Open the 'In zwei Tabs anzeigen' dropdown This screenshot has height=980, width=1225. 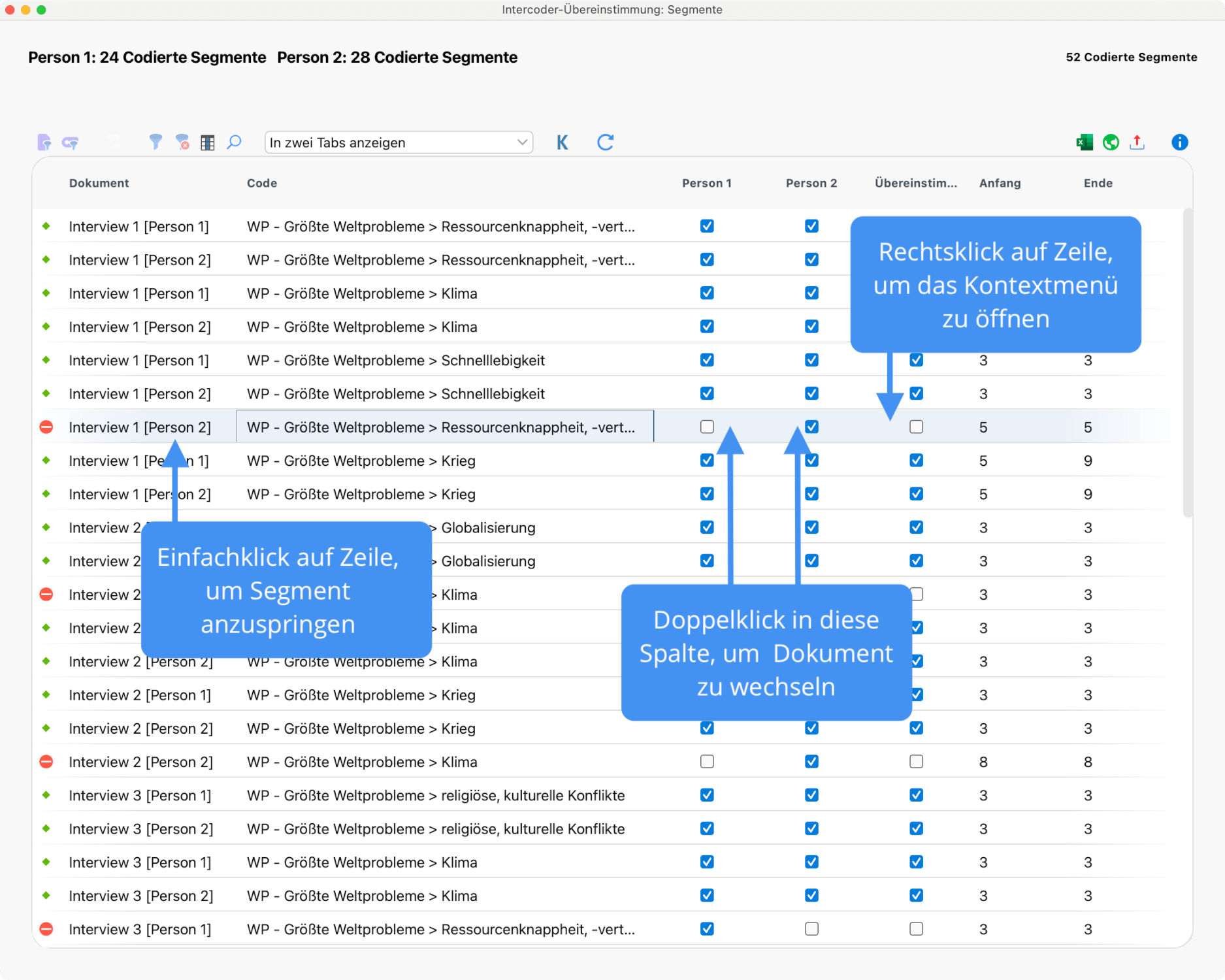399,142
